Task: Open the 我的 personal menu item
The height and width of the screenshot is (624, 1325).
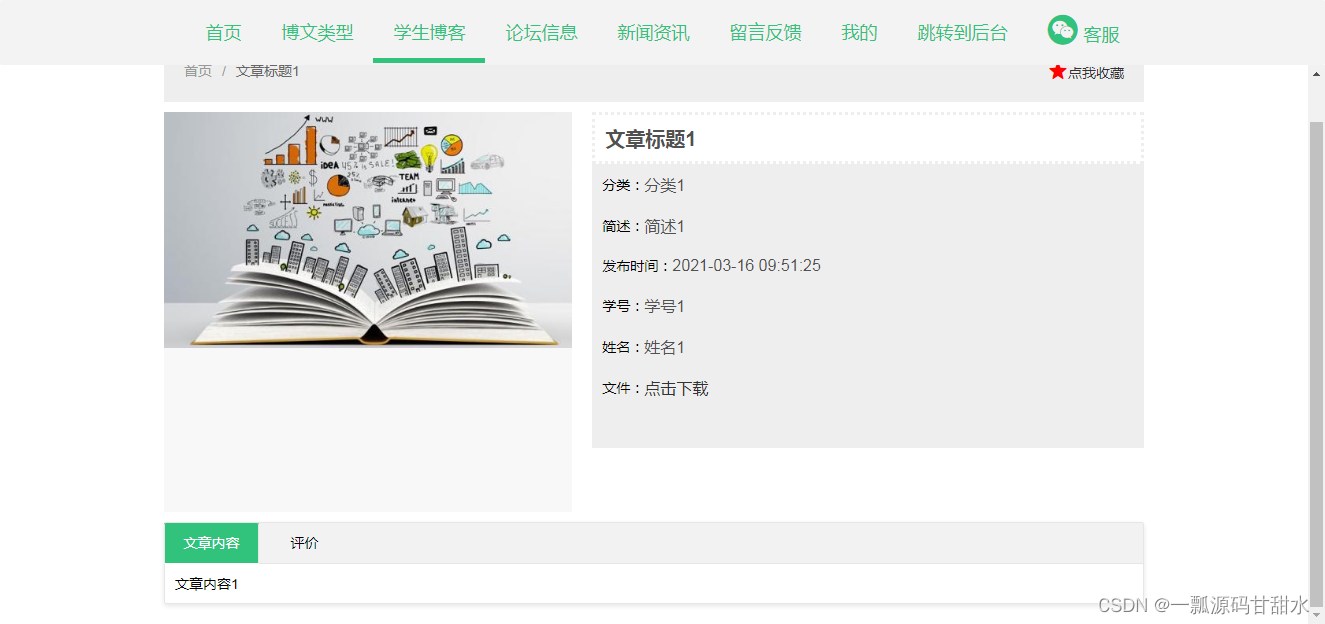Action: tap(858, 32)
